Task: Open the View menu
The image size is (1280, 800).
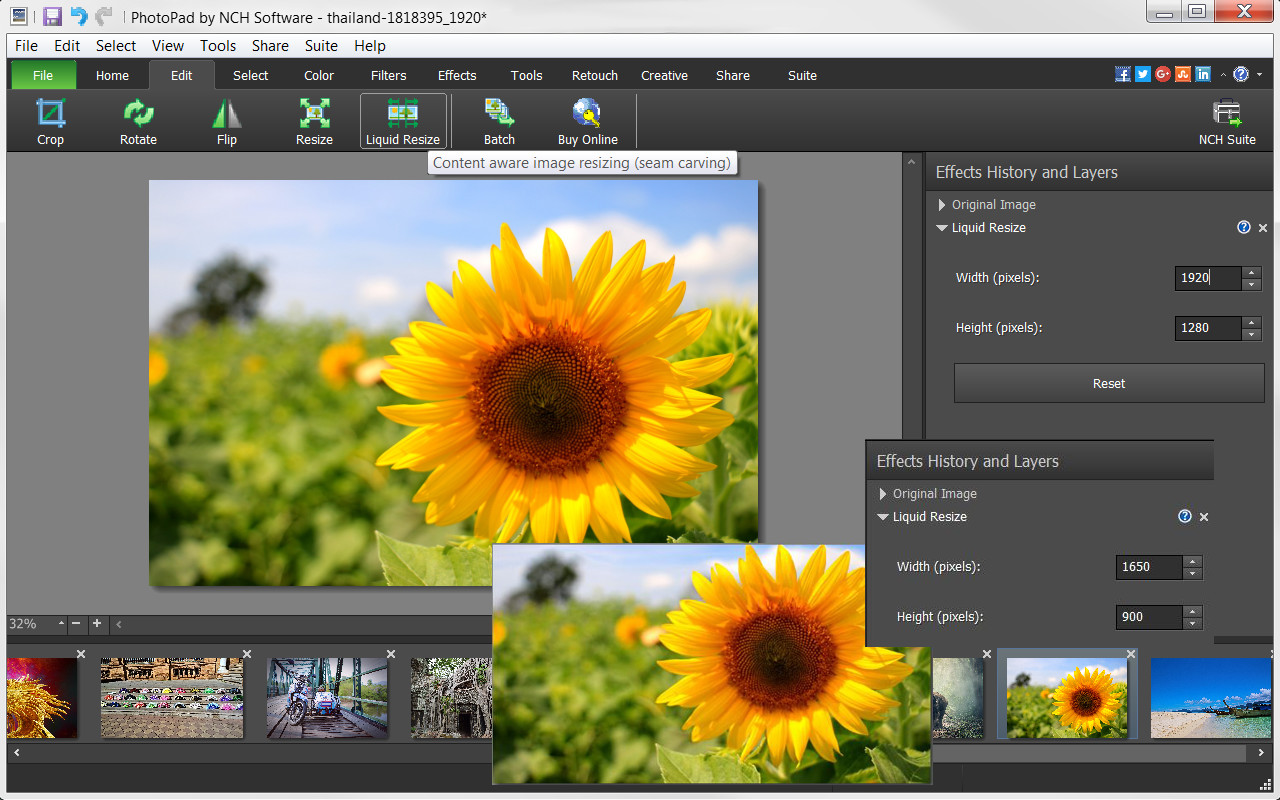Action: 167,45
